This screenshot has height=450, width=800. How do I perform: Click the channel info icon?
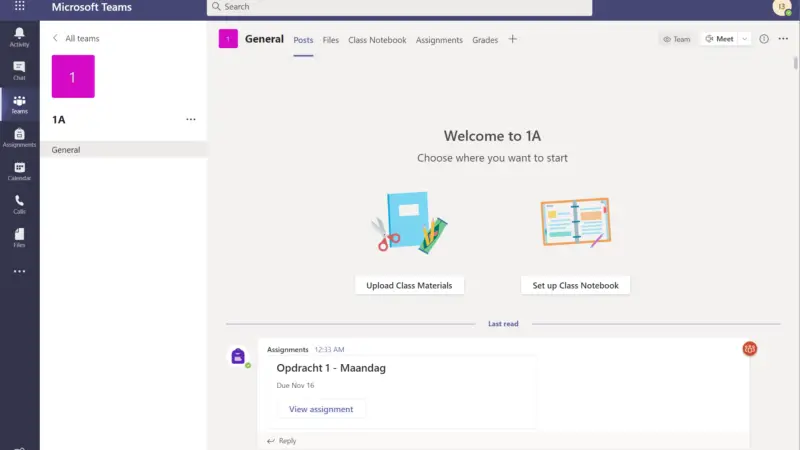(764, 39)
